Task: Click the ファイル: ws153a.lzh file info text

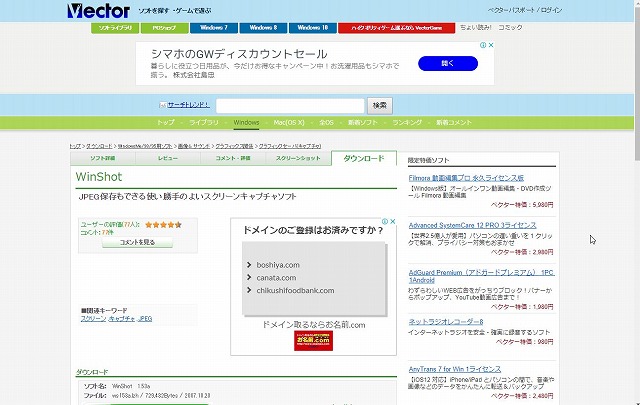Action: pos(147,396)
